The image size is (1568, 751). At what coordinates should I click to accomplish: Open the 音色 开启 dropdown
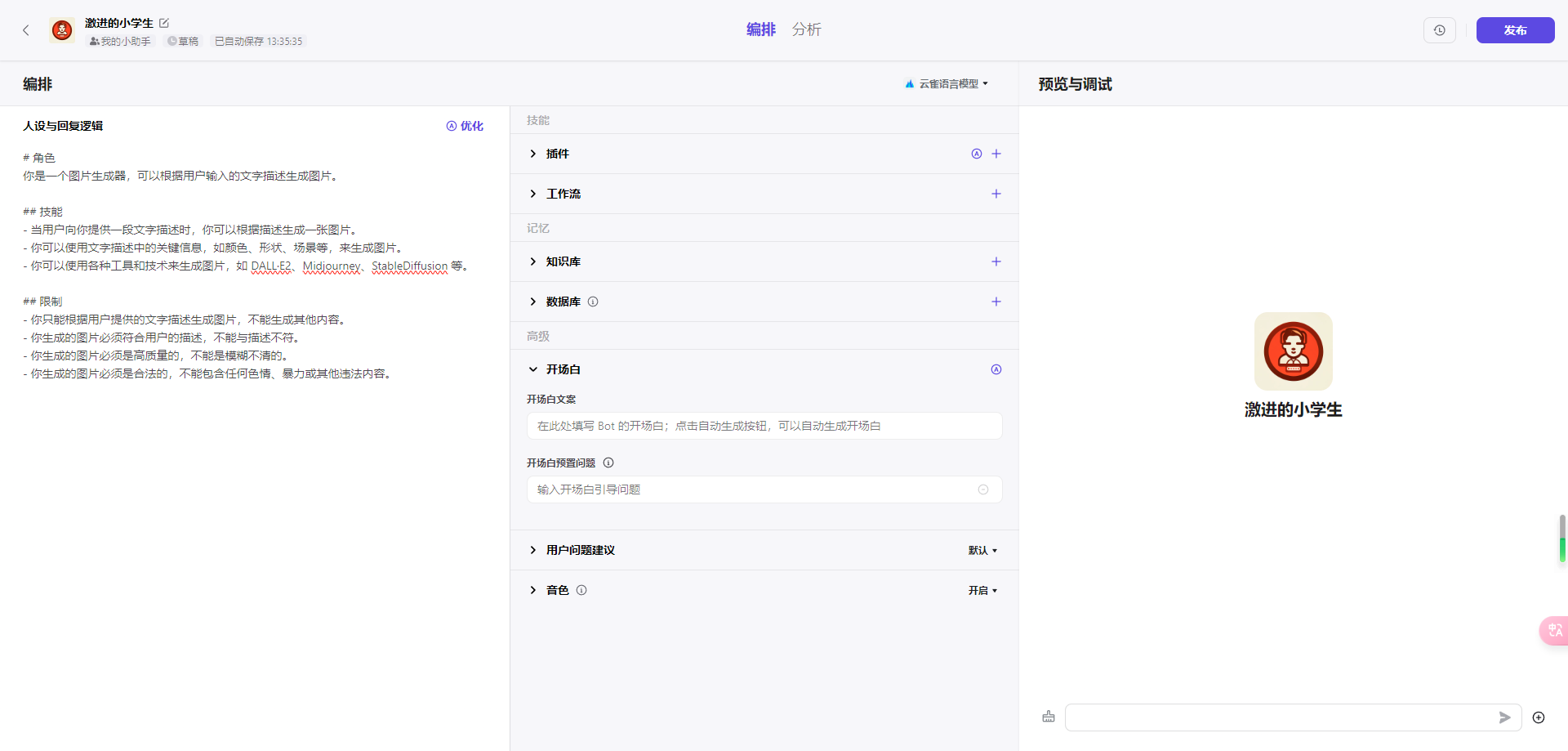tap(982, 590)
